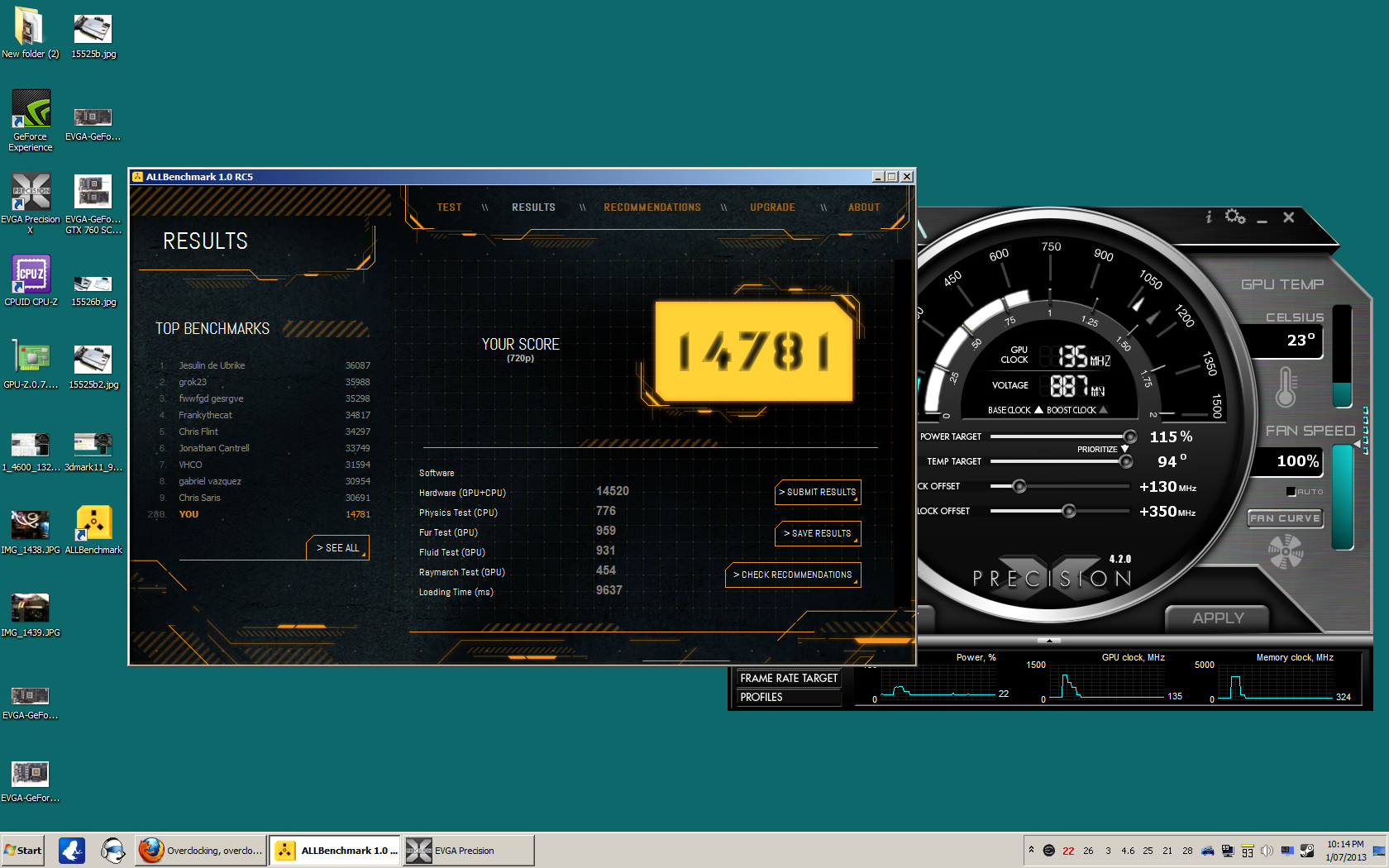This screenshot has width=1389, height=868.
Task: Launch GeForce Experience from the desktop
Action: point(31,121)
